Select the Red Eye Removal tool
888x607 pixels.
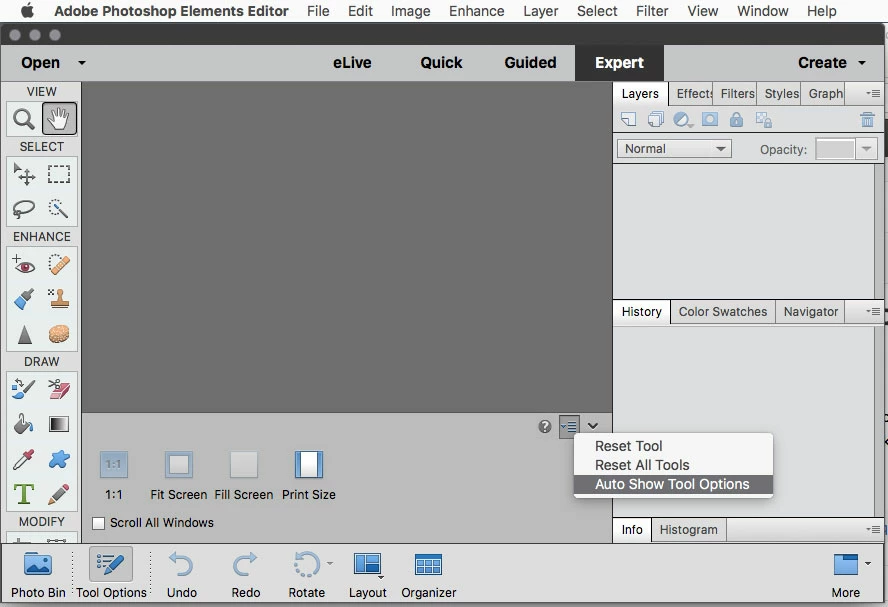(24, 264)
